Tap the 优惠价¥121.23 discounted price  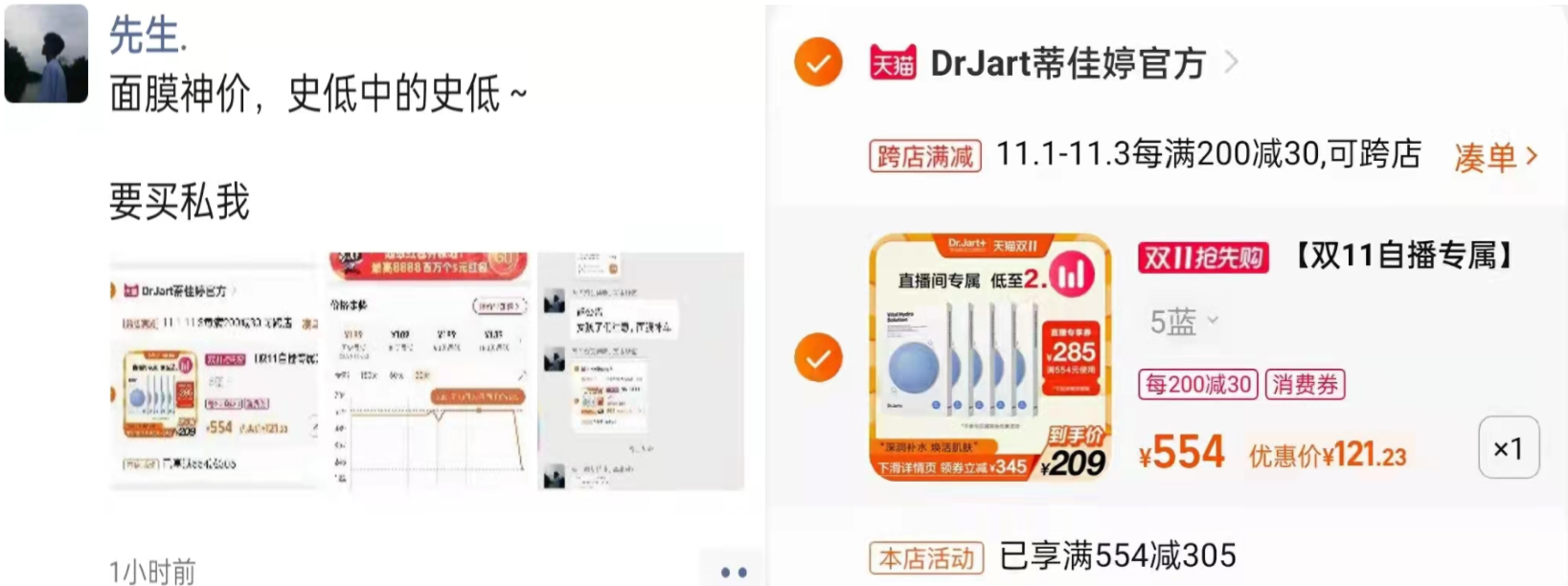click(1328, 456)
